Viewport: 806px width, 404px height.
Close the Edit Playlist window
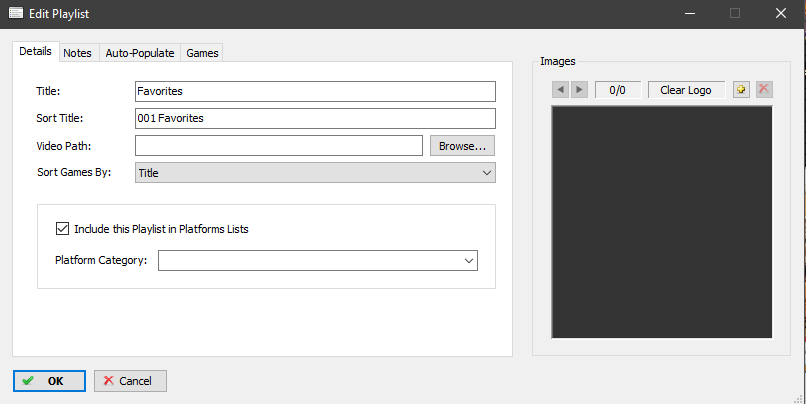click(x=781, y=13)
